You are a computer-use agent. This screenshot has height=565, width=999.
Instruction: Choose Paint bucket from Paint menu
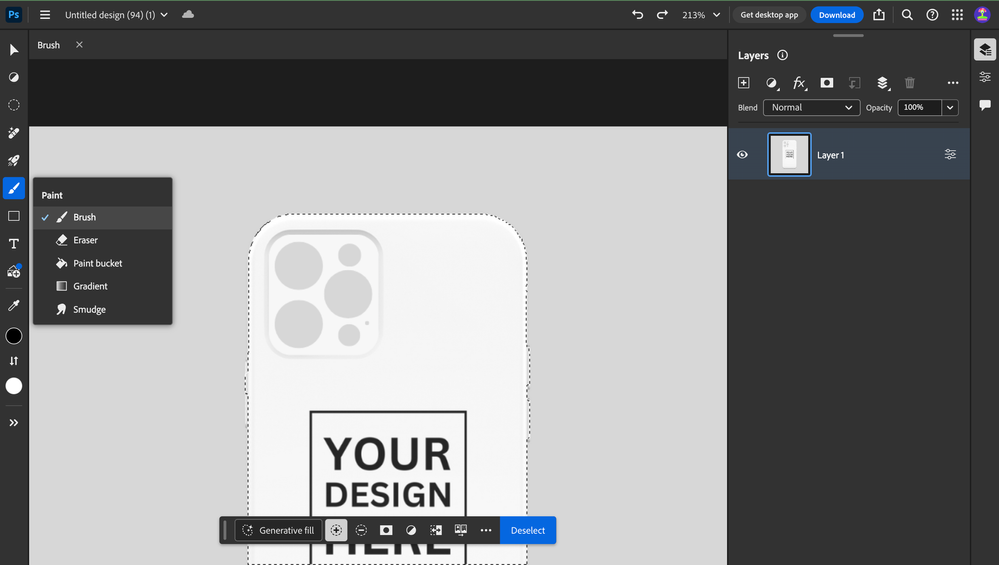tap(97, 263)
